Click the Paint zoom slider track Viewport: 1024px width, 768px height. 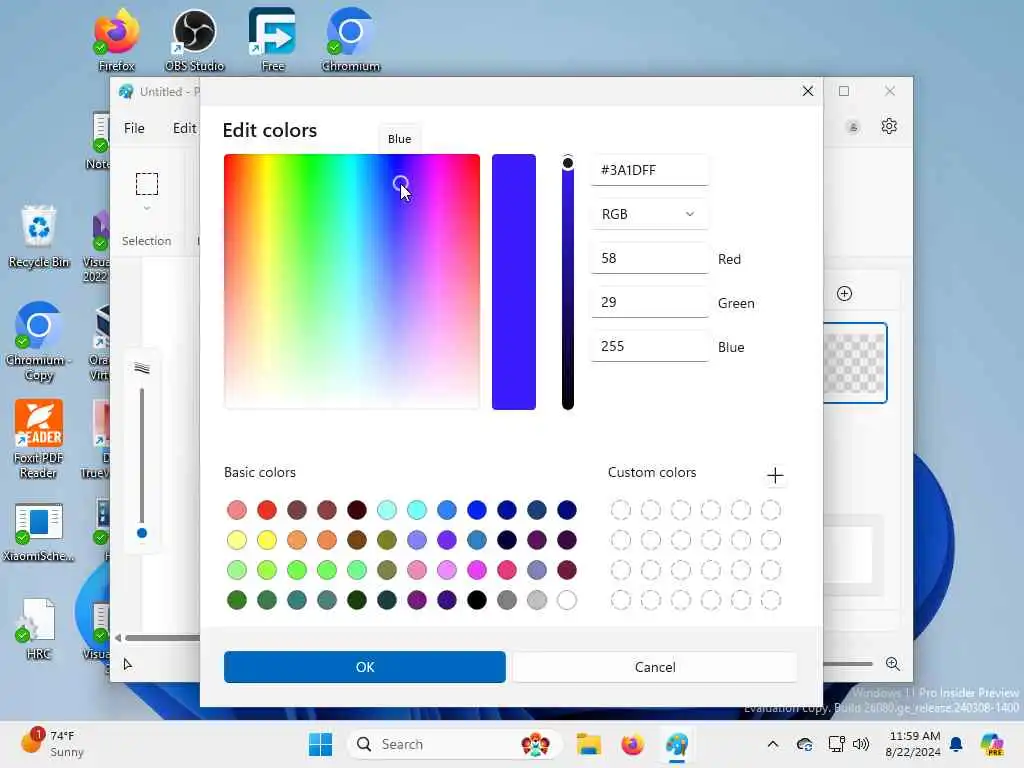pos(848,664)
